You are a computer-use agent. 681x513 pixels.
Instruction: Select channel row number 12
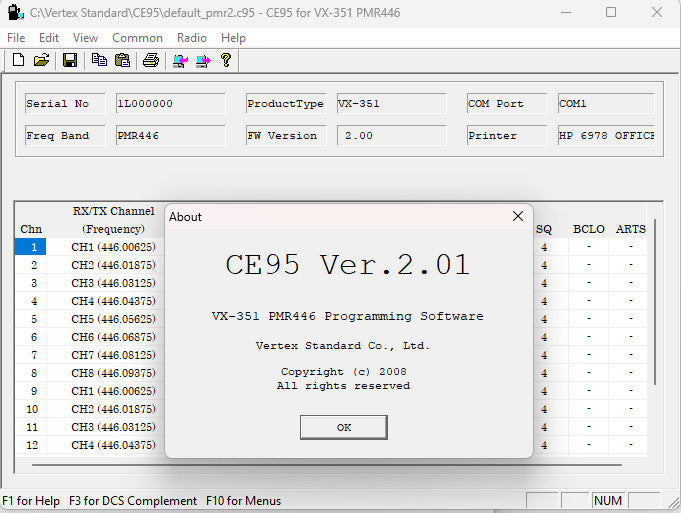[x=32, y=445]
